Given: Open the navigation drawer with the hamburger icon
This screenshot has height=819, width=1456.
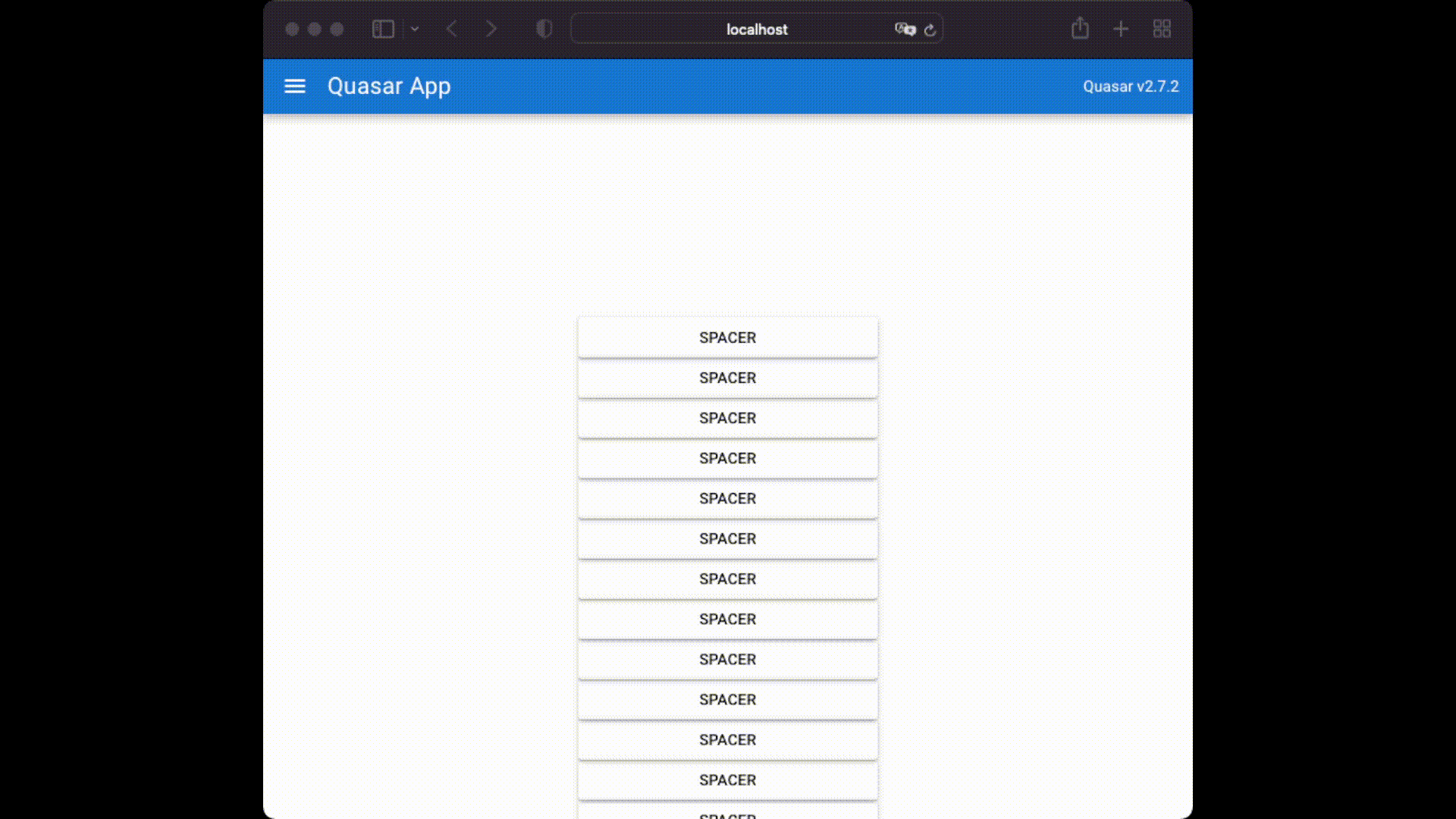Looking at the screenshot, I should [295, 86].
